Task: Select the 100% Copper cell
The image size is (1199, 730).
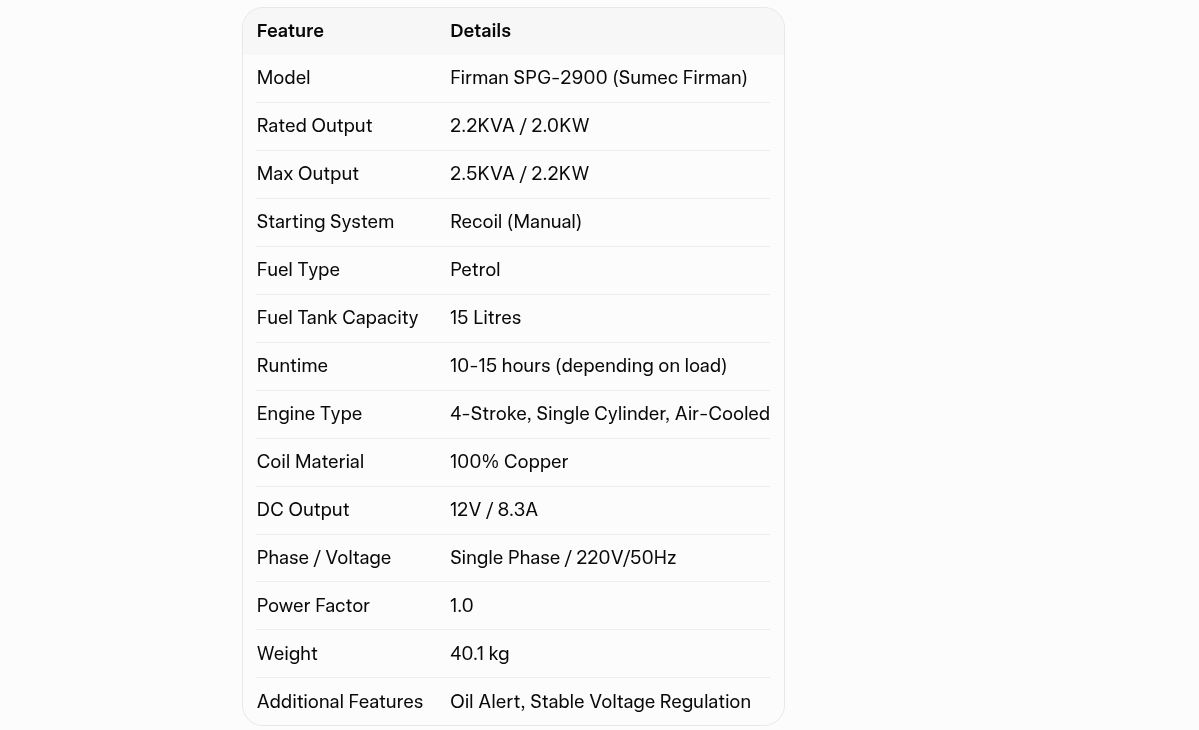Action: 509,462
